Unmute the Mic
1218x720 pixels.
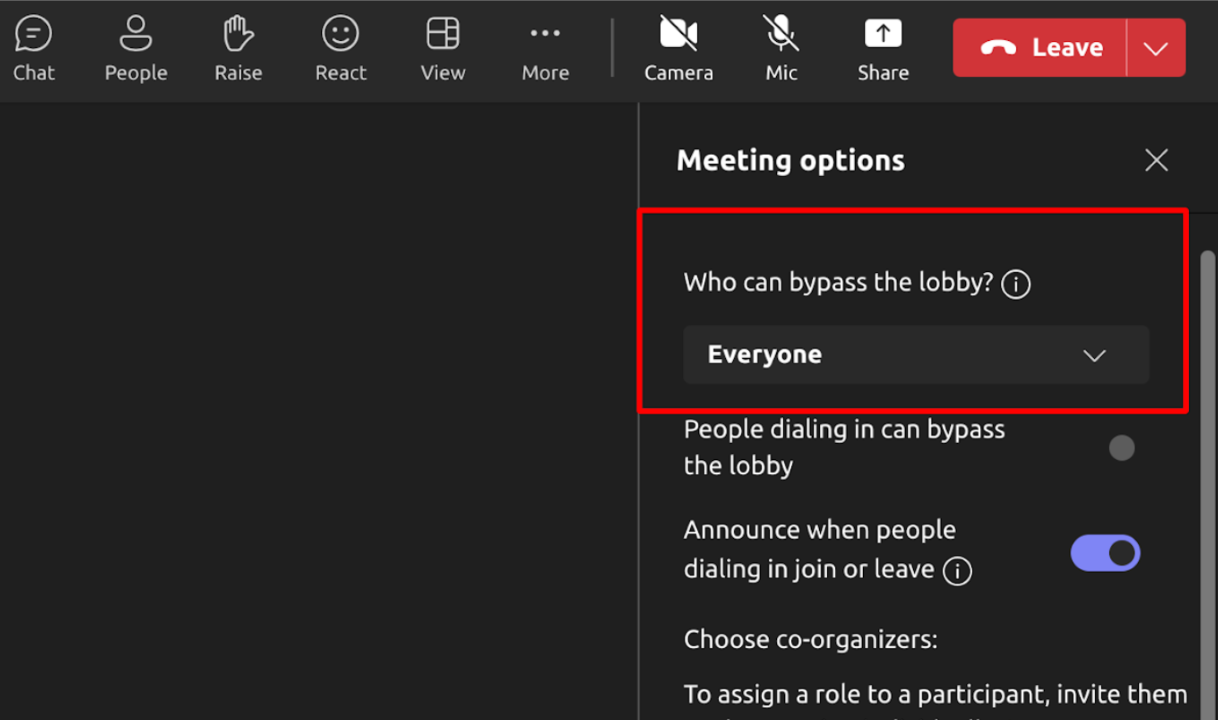coord(781,48)
